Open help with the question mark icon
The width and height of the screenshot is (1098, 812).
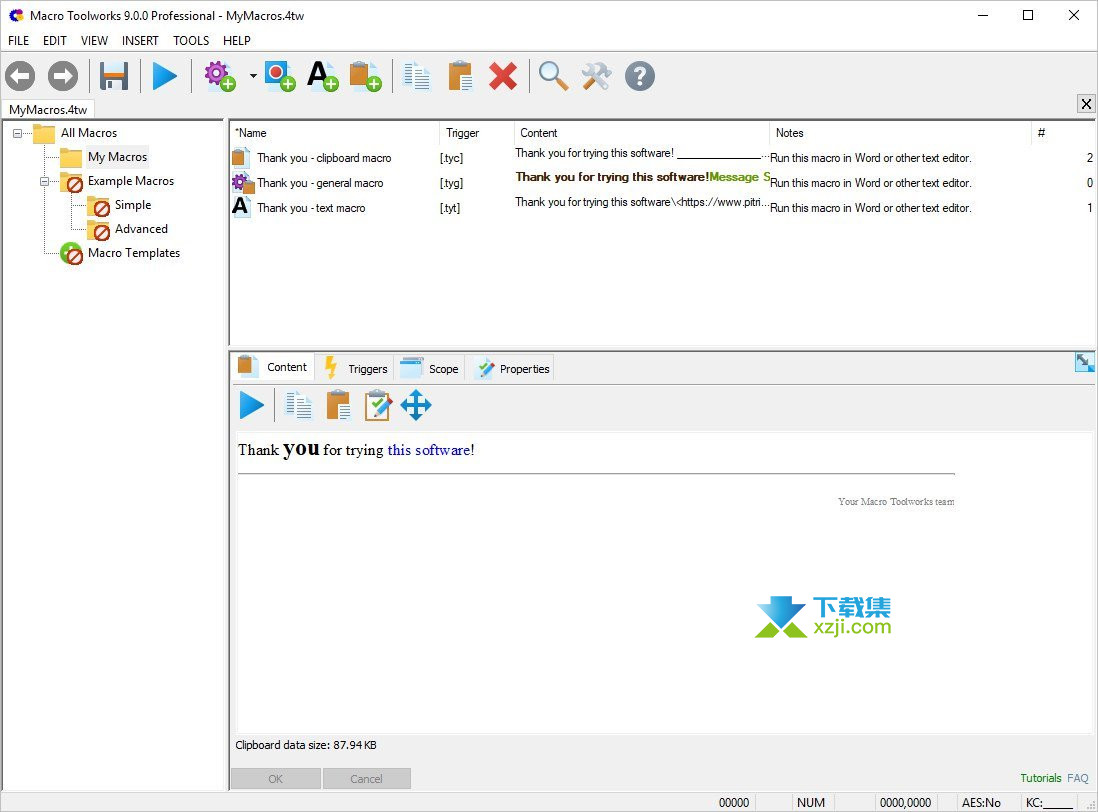click(639, 76)
